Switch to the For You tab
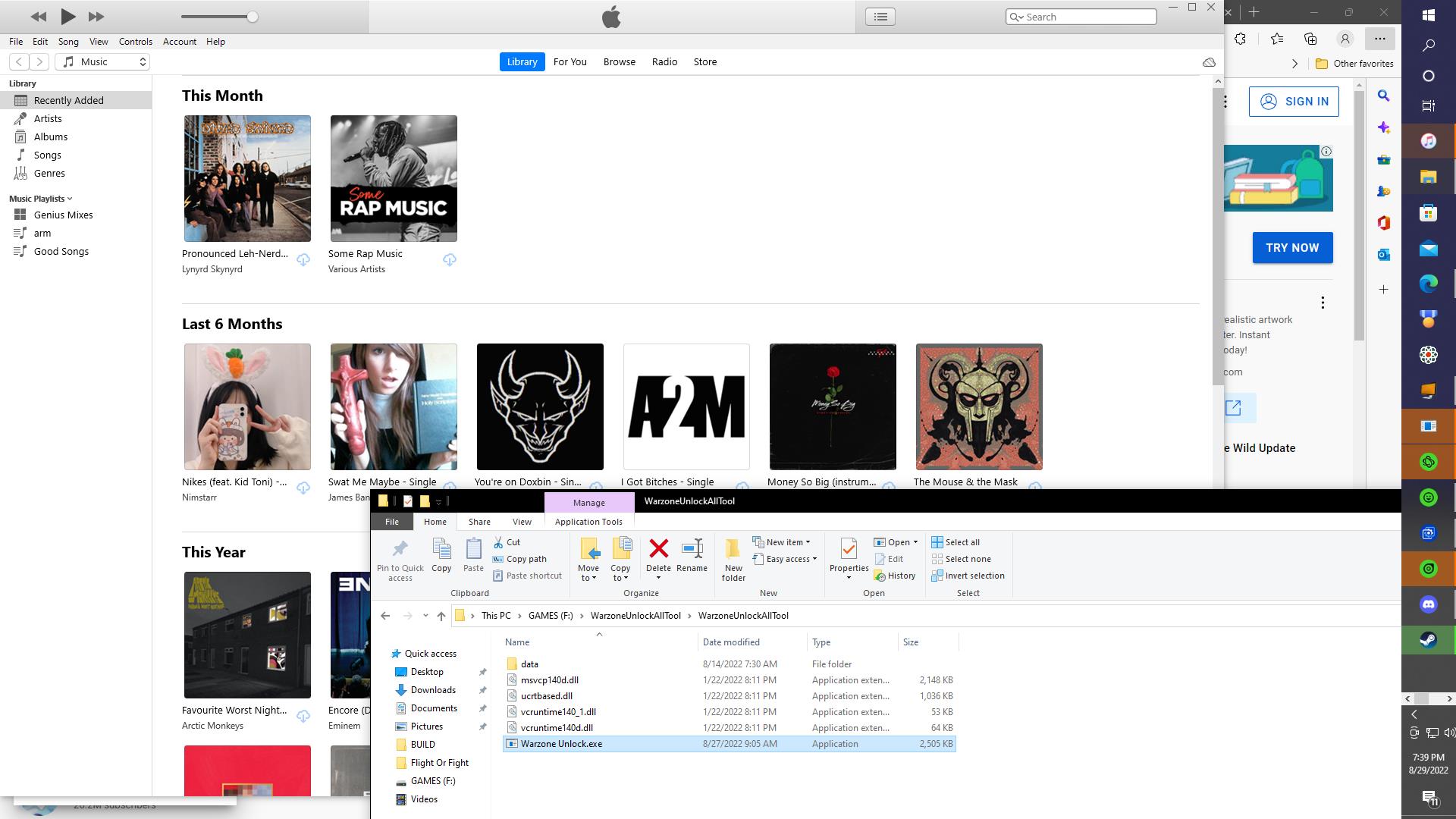This screenshot has height=819, width=1456. [570, 62]
